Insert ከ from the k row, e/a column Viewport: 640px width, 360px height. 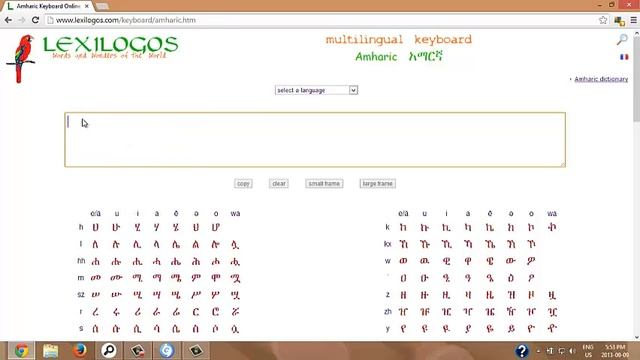[x=403, y=227]
